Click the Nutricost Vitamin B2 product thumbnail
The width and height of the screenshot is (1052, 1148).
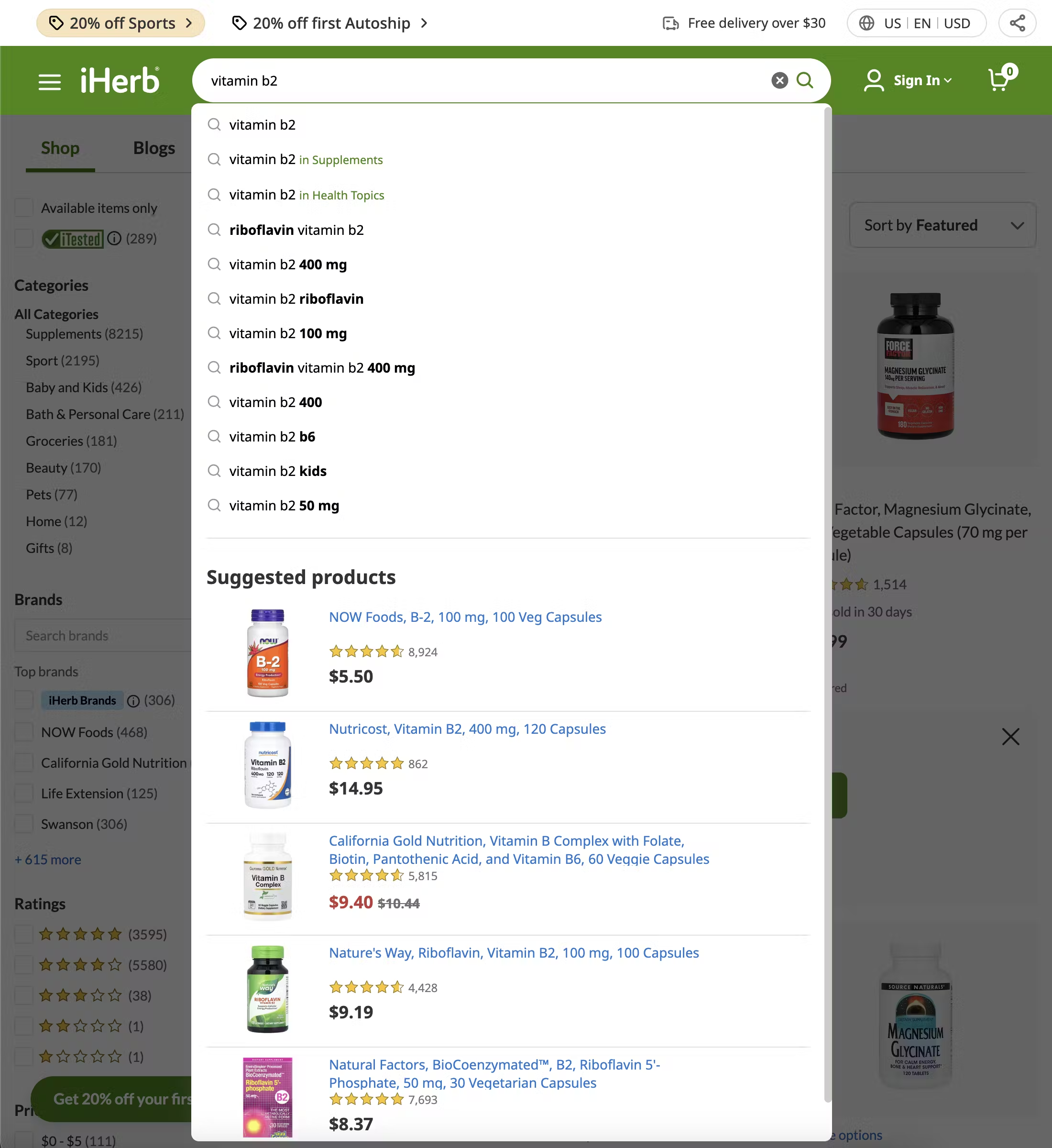click(x=268, y=765)
